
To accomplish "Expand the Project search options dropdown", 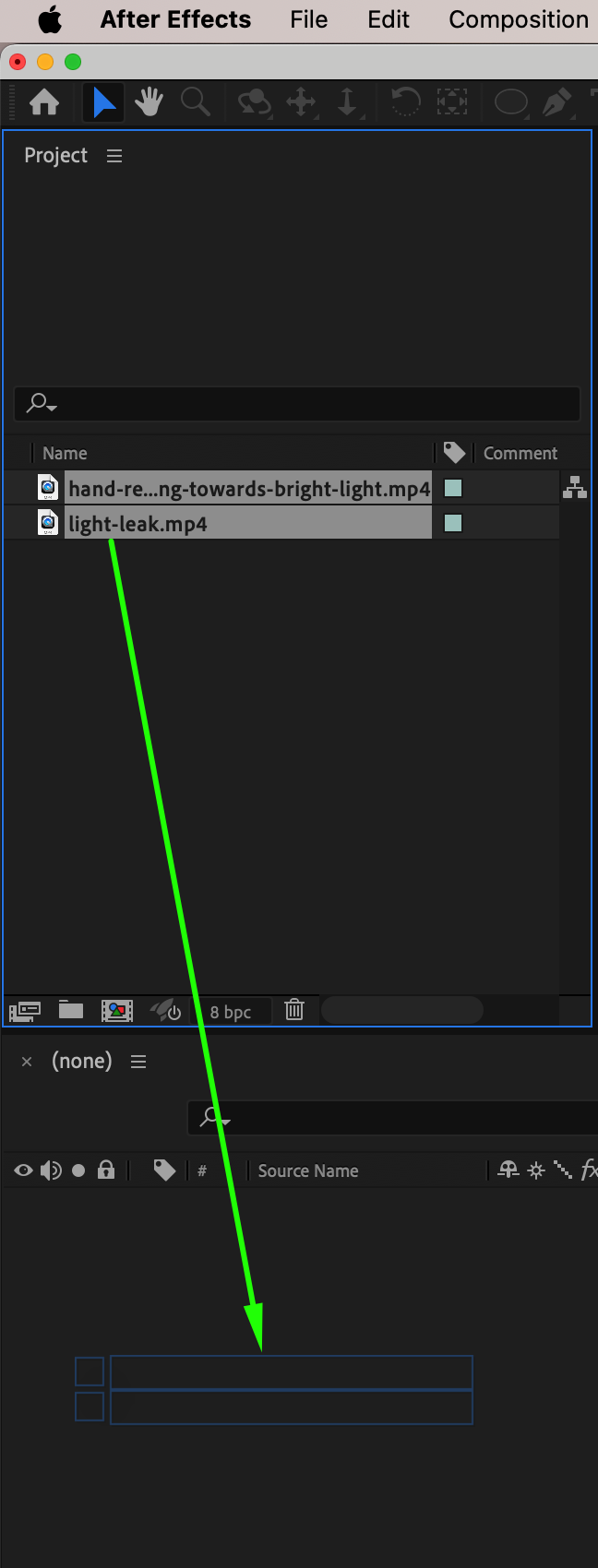I will pyautogui.click(x=42, y=403).
